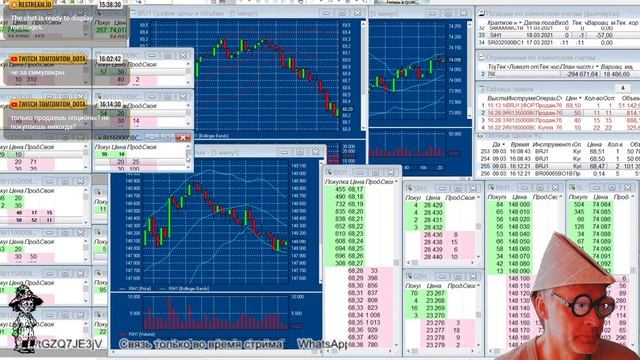This screenshot has width=640, height=360.
Task: Select bid 23 267 in GZH order book
Action: pyautogui.click(x=435, y=293)
